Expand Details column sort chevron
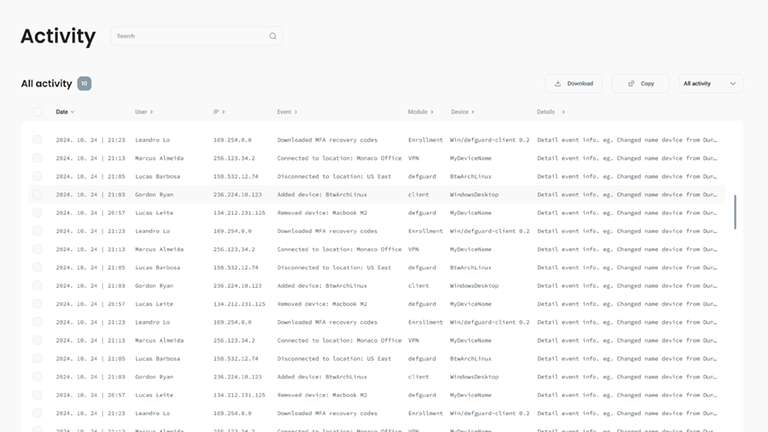The height and width of the screenshot is (432, 768). 563,112
